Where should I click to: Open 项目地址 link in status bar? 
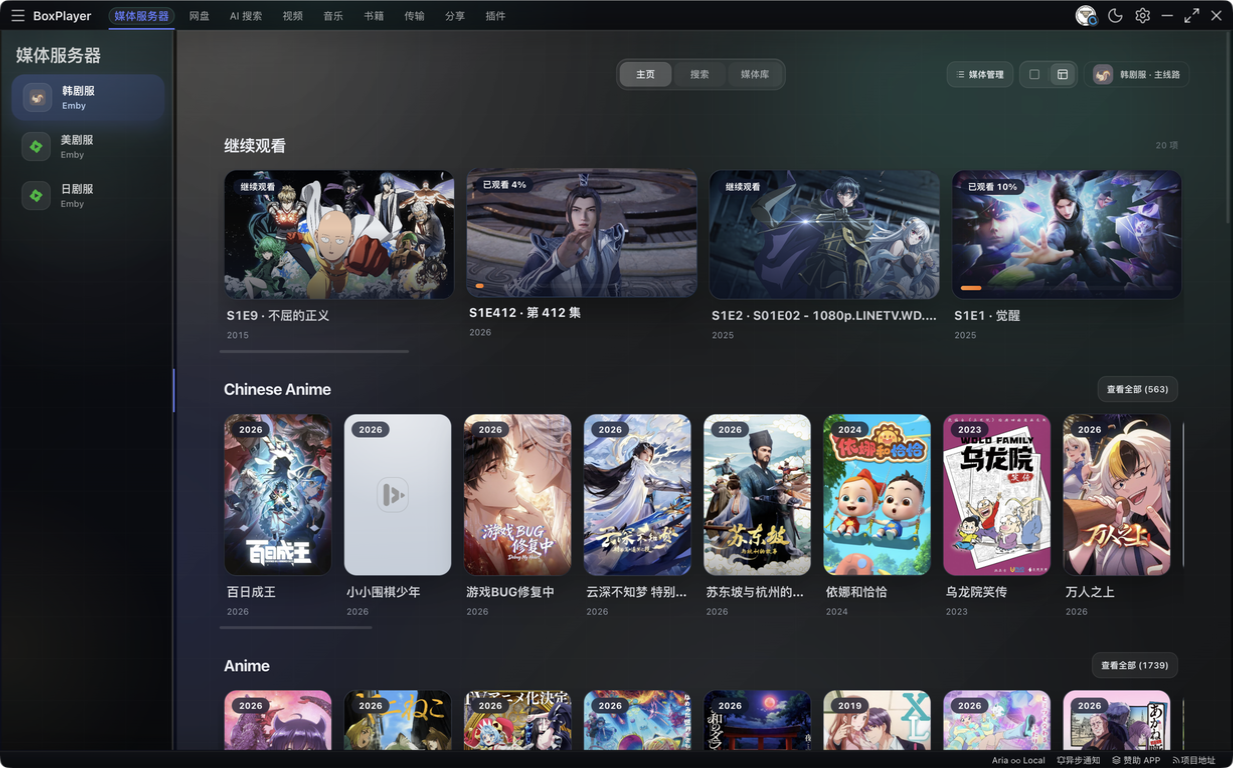click(1193, 760)
